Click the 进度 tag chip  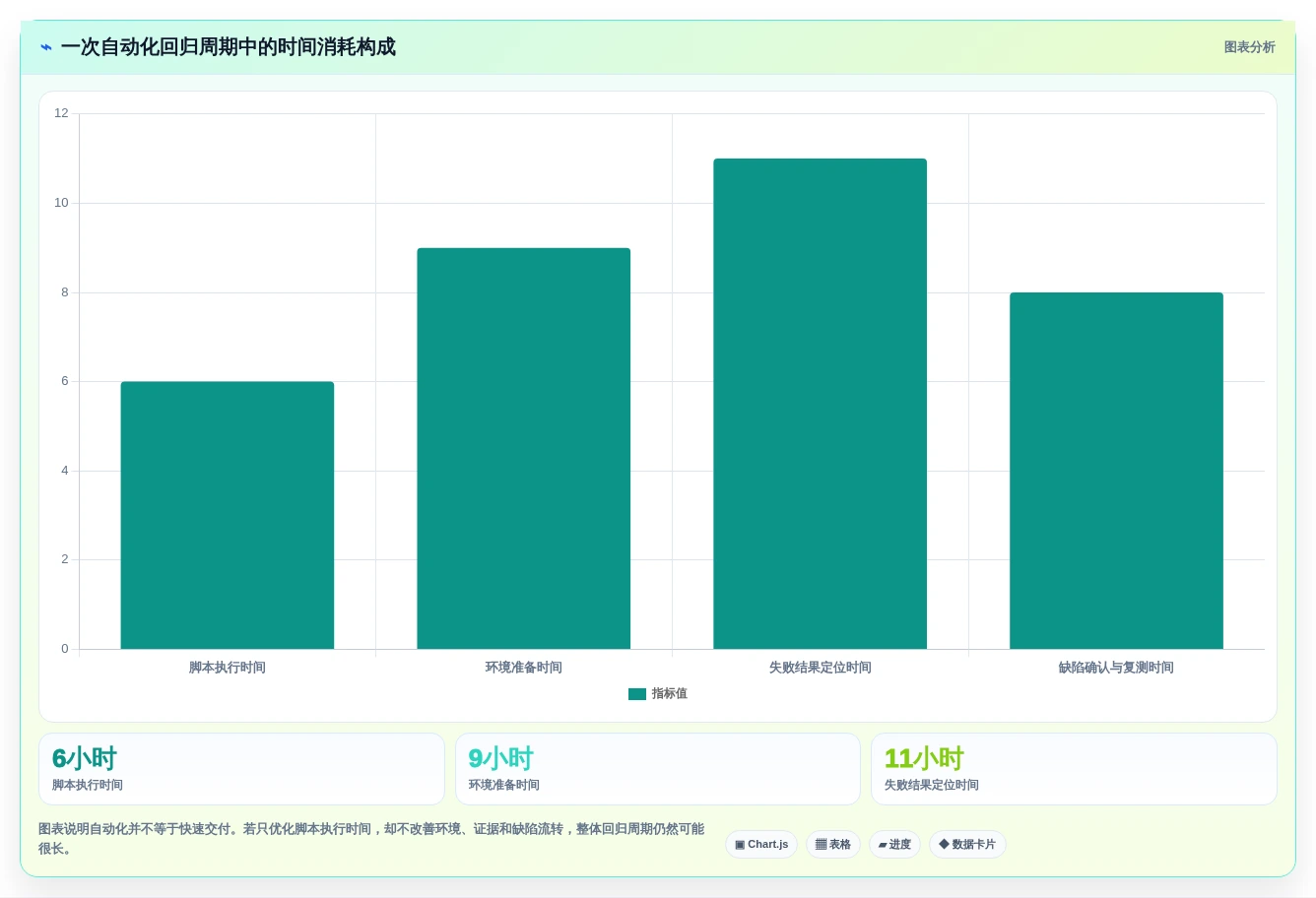tap(894, 845)
